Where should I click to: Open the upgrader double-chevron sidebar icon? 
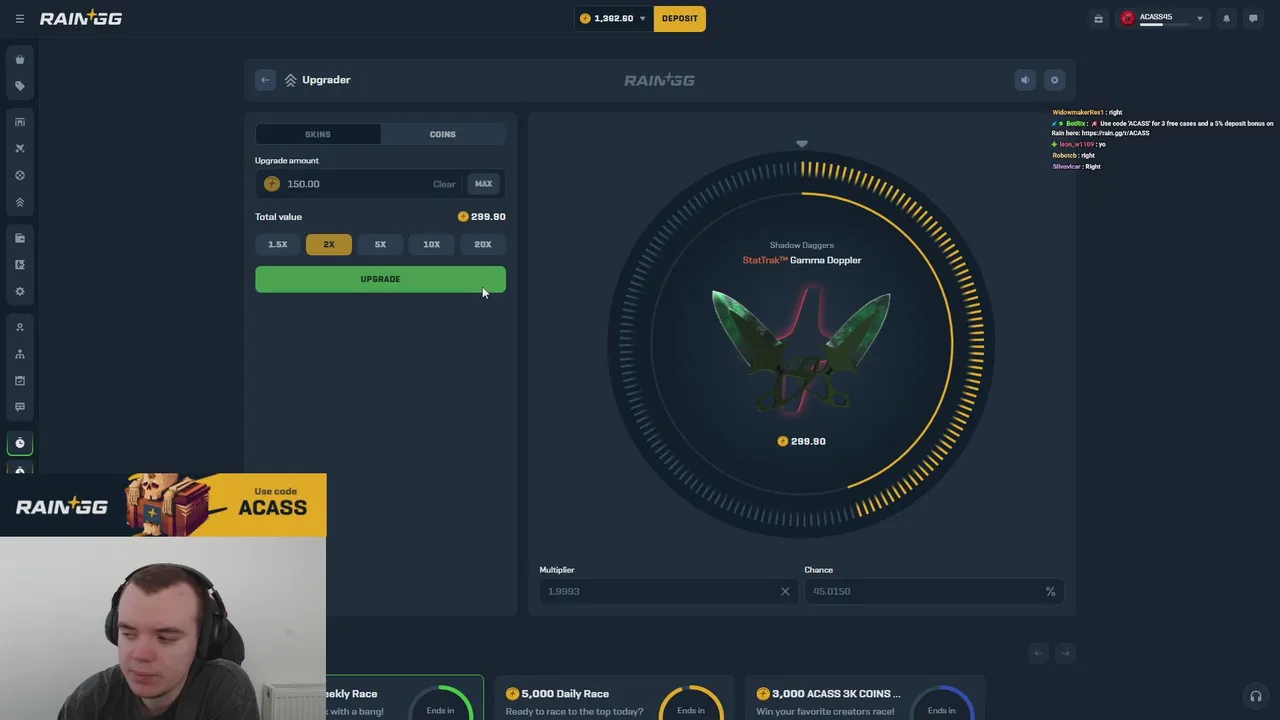click(19, 202)
